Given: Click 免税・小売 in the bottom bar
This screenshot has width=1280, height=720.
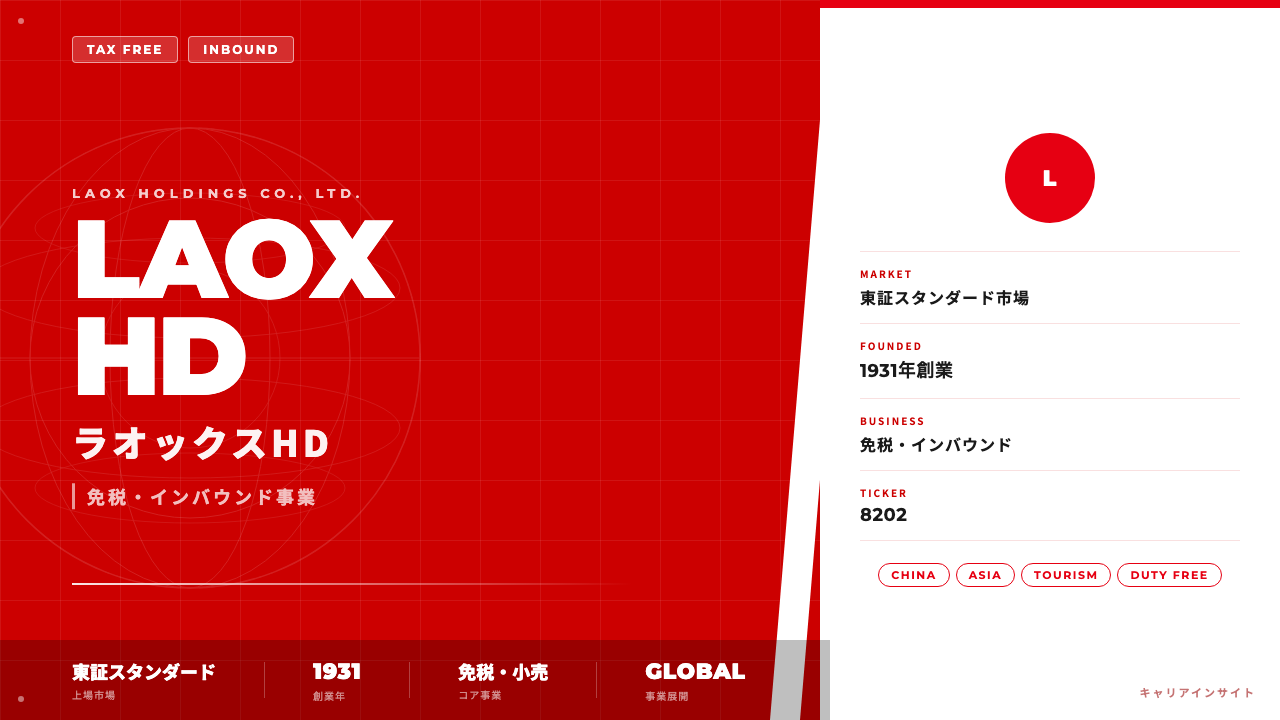Looking at the screenshot, I should coord(503,672).
